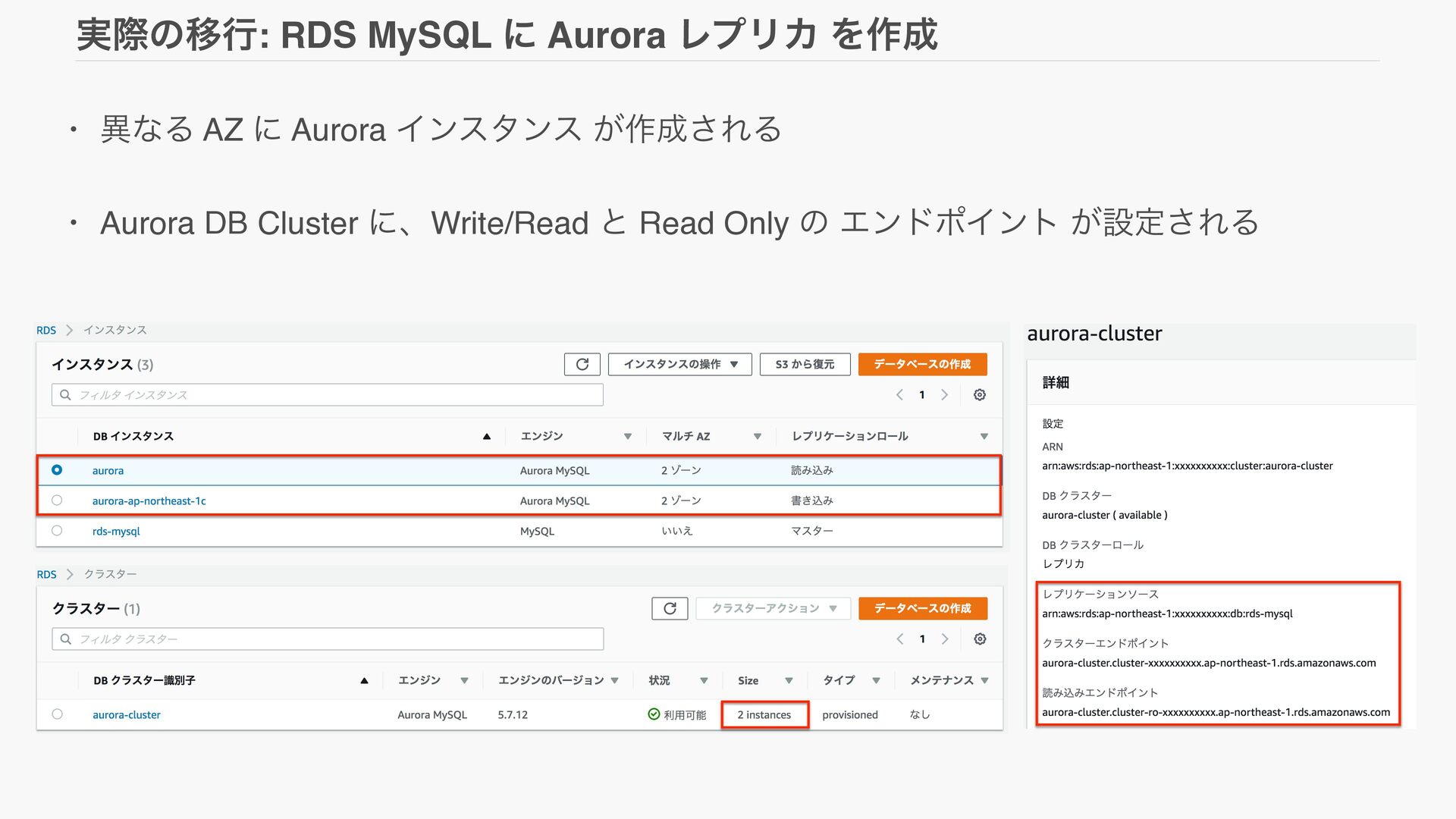1456x819 pixels.
Task: Go to next page of clusters
Action: [945, 639]
